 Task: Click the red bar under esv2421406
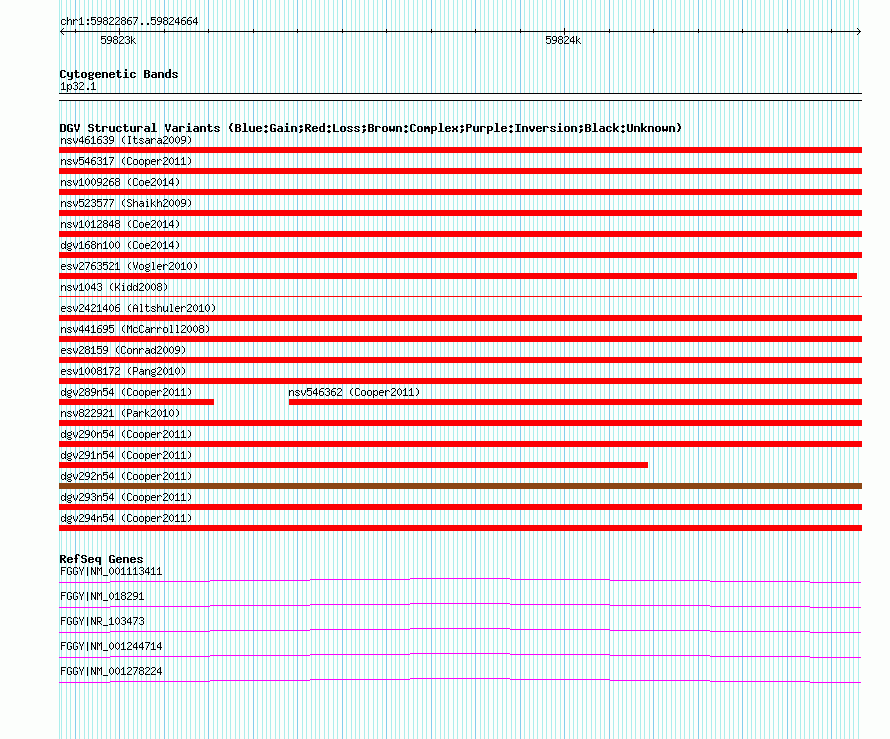click(460, 318)
